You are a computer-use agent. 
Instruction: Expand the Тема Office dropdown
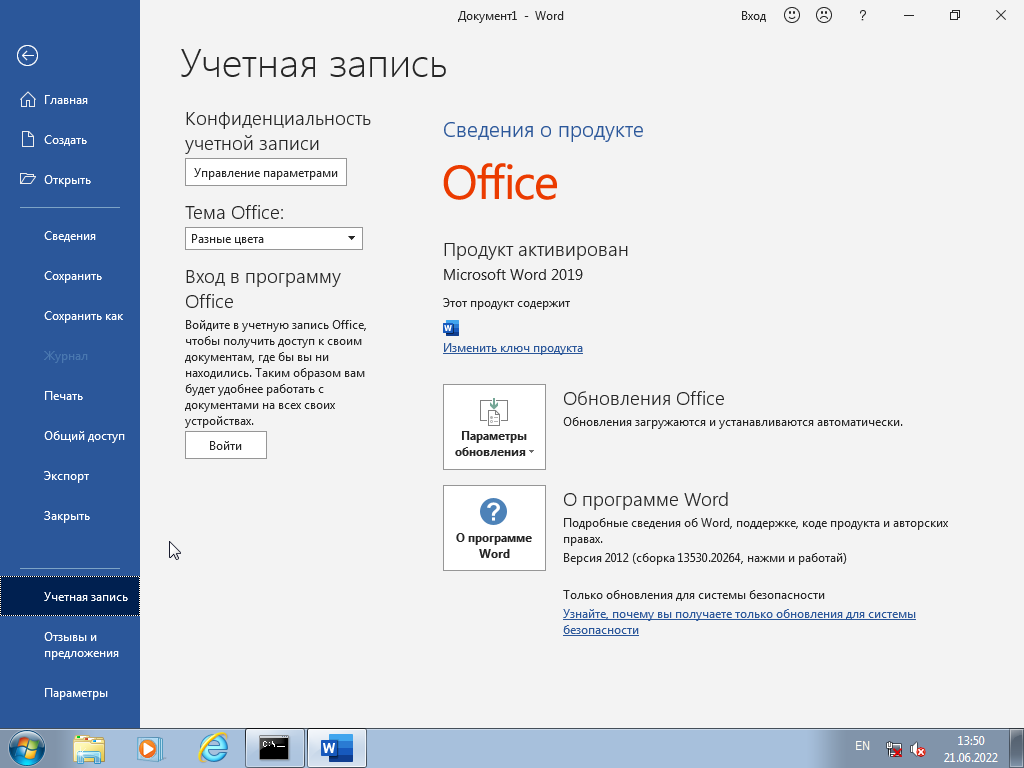[274, 238]
